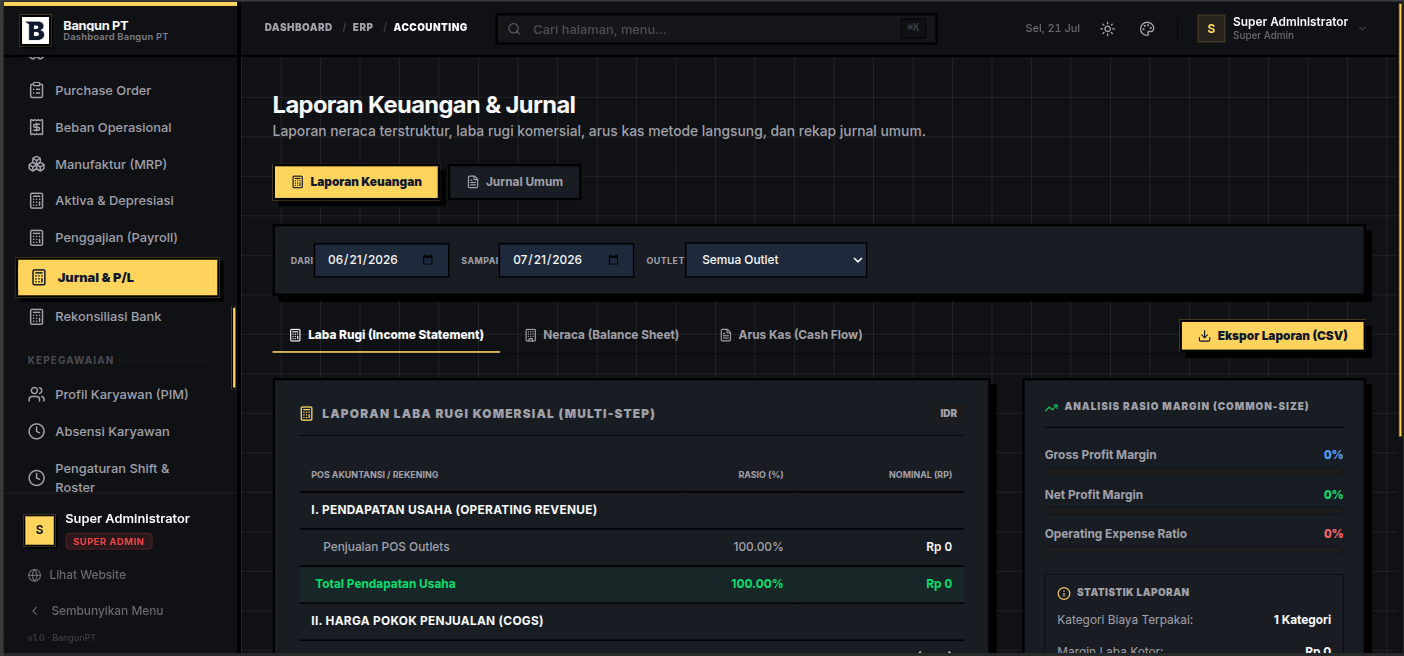Click the search magnifier icon
Screen dimensions: 1404x656
[x=514, y=29]
